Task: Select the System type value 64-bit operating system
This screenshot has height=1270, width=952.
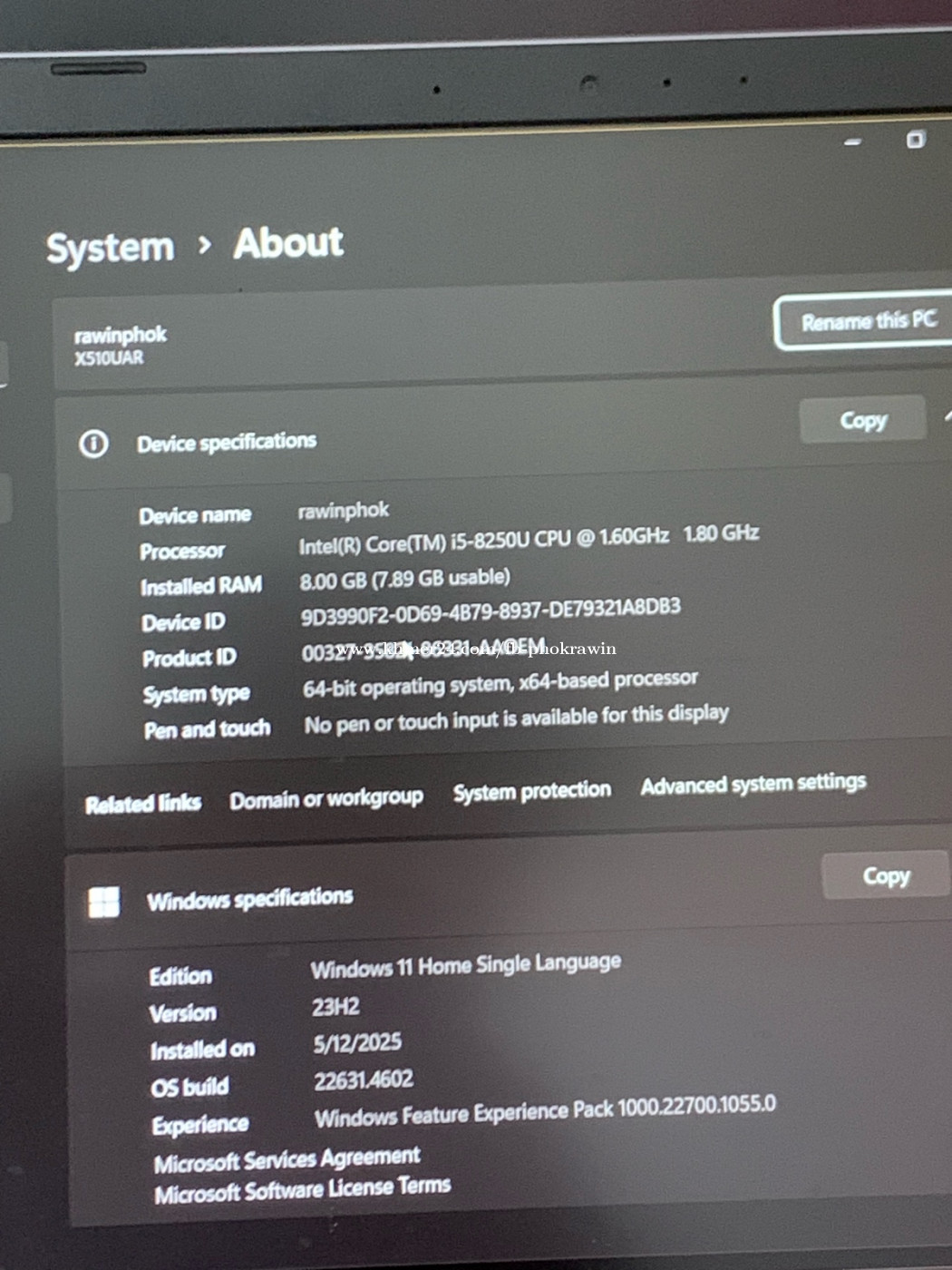Action: [x=500, y=683]
